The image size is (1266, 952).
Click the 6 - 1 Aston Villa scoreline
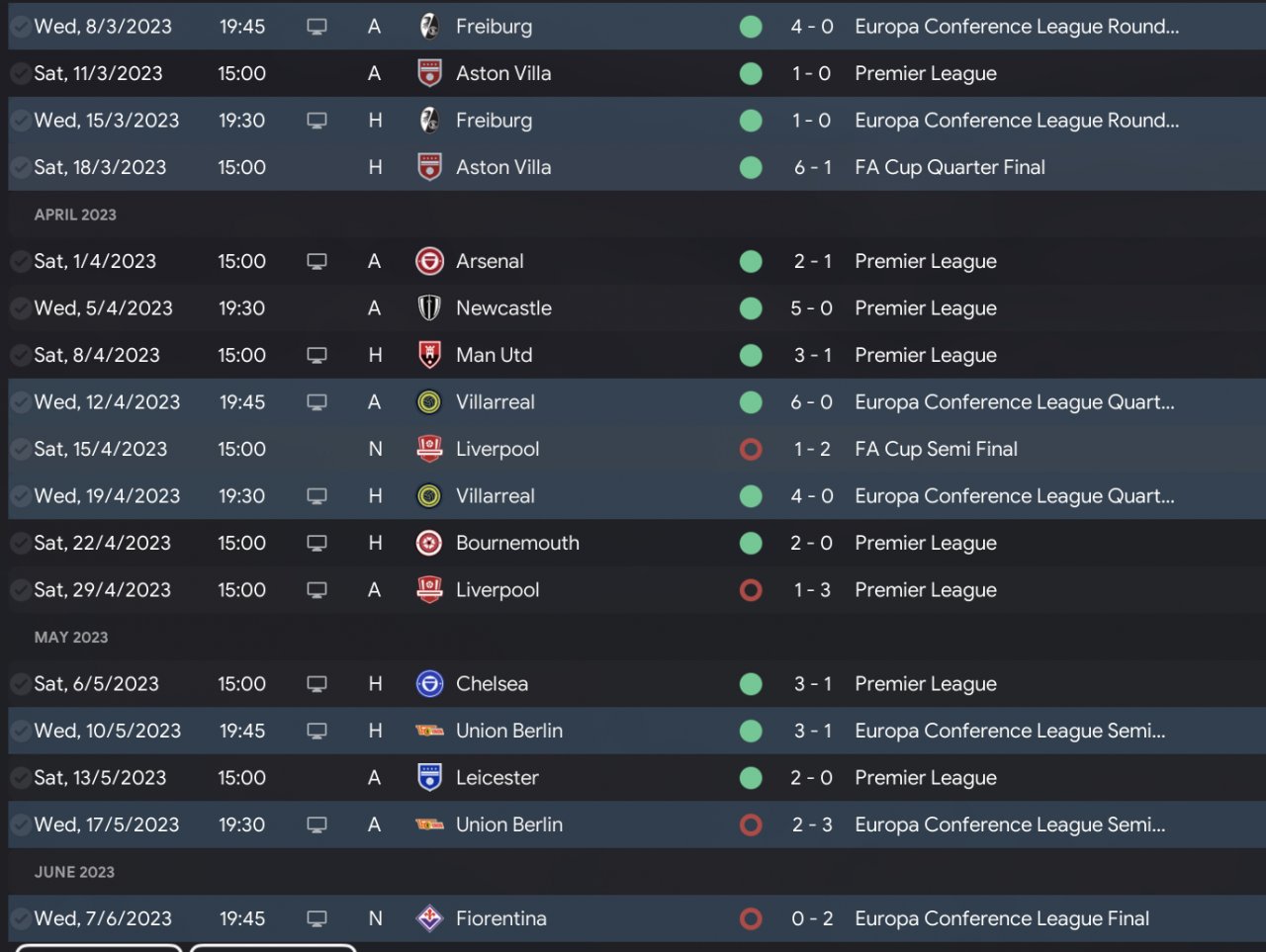[x=812, y=167]
